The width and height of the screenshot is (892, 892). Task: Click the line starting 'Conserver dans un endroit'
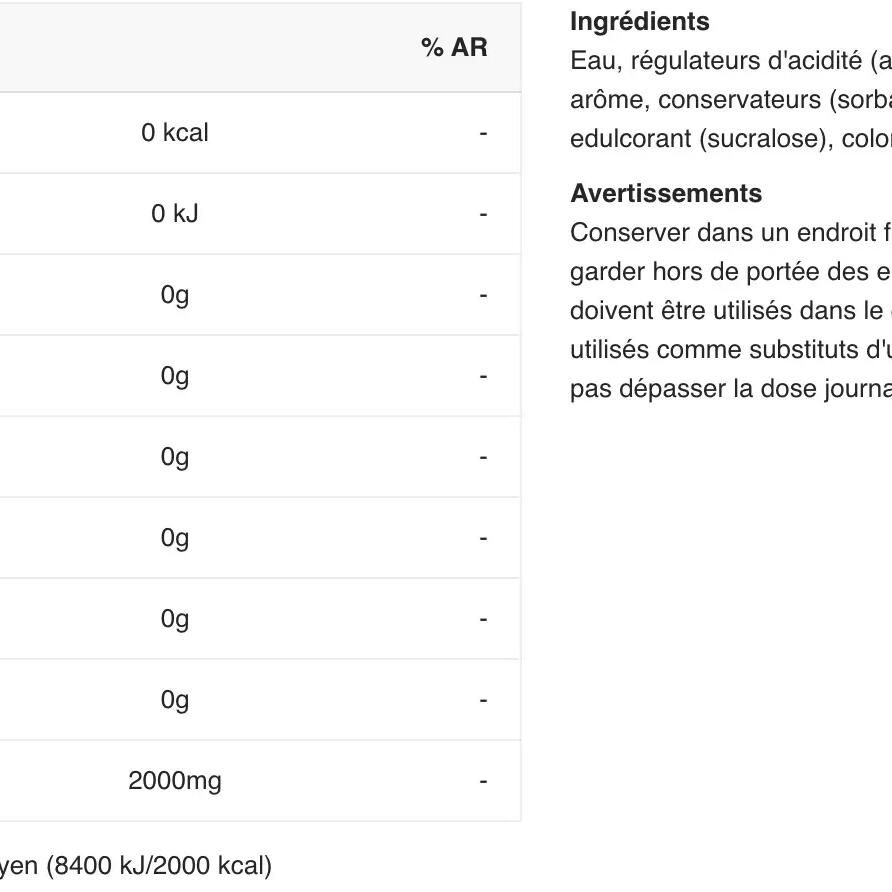pyautogui.click(x=731, y=233)
